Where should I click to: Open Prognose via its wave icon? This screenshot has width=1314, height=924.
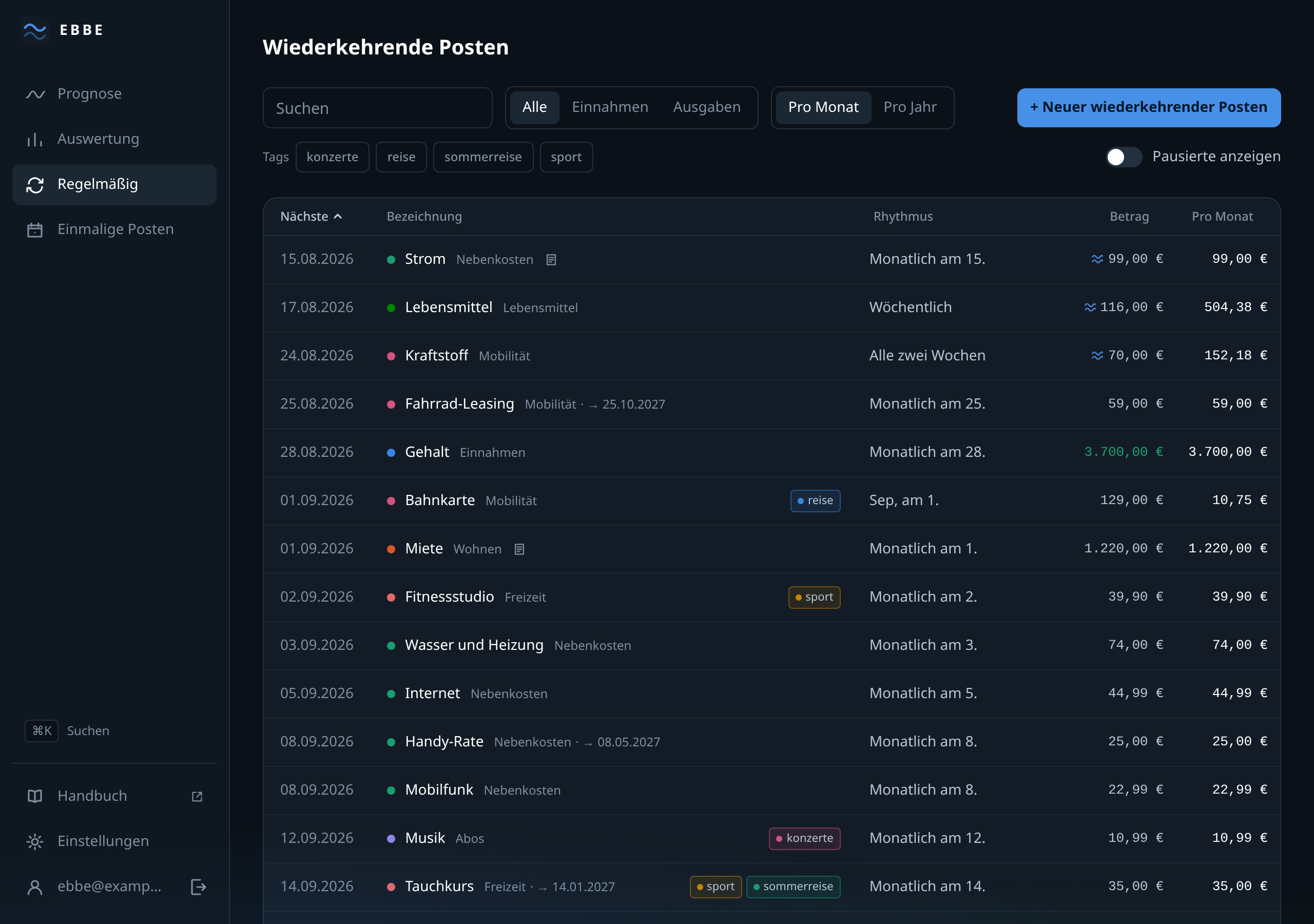[35, 94]
